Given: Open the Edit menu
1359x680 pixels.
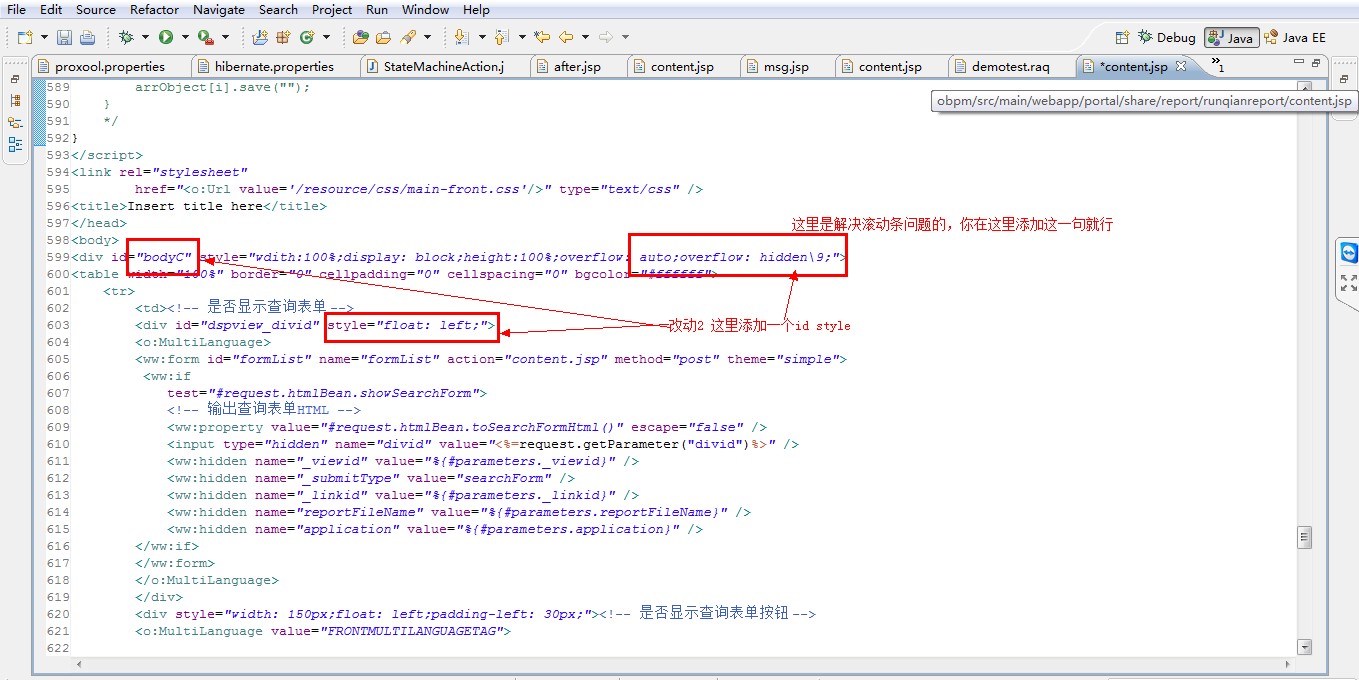Looking at the screenshot, I should click(51, 9).
